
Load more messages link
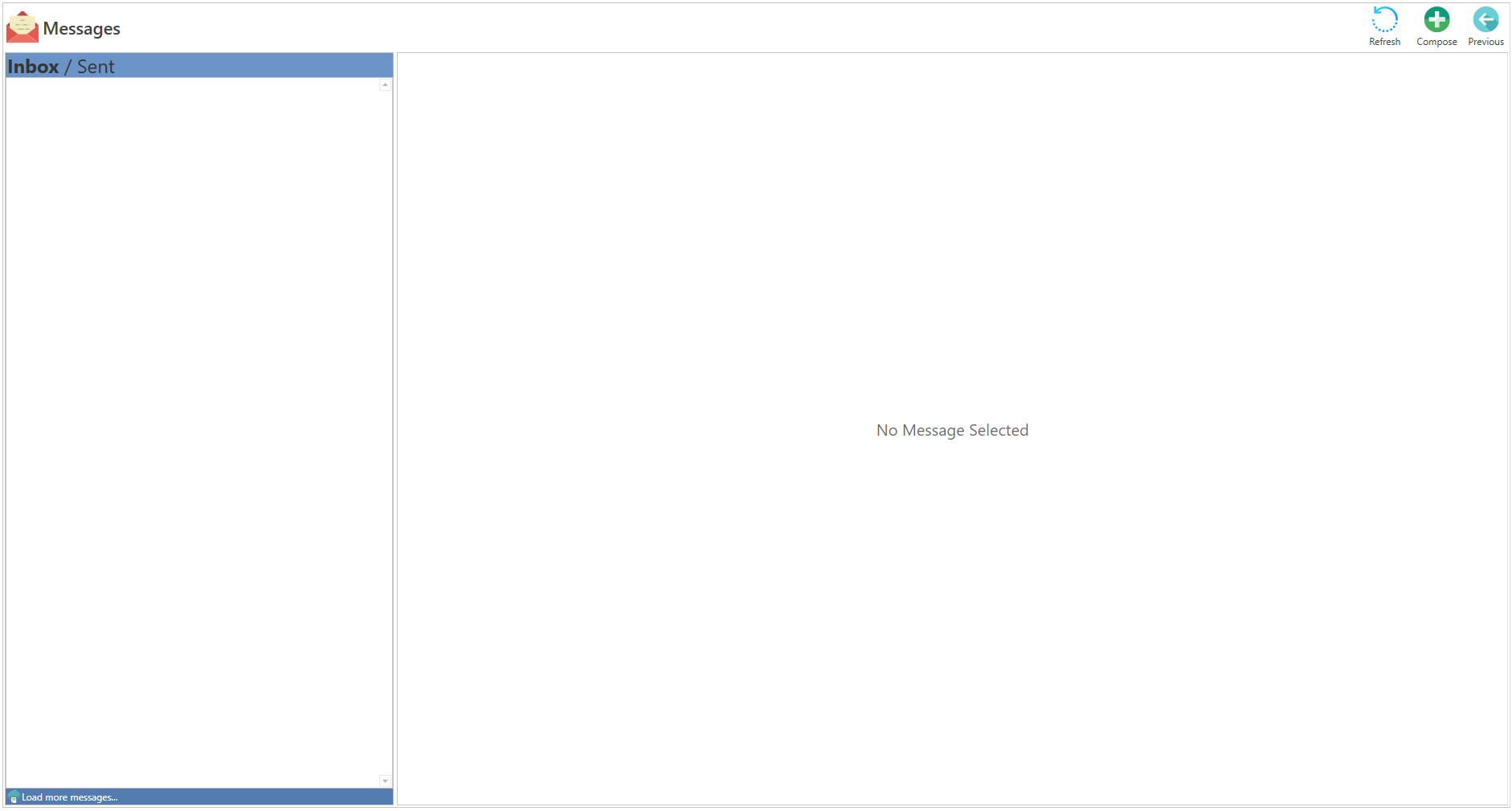point(69,797)
